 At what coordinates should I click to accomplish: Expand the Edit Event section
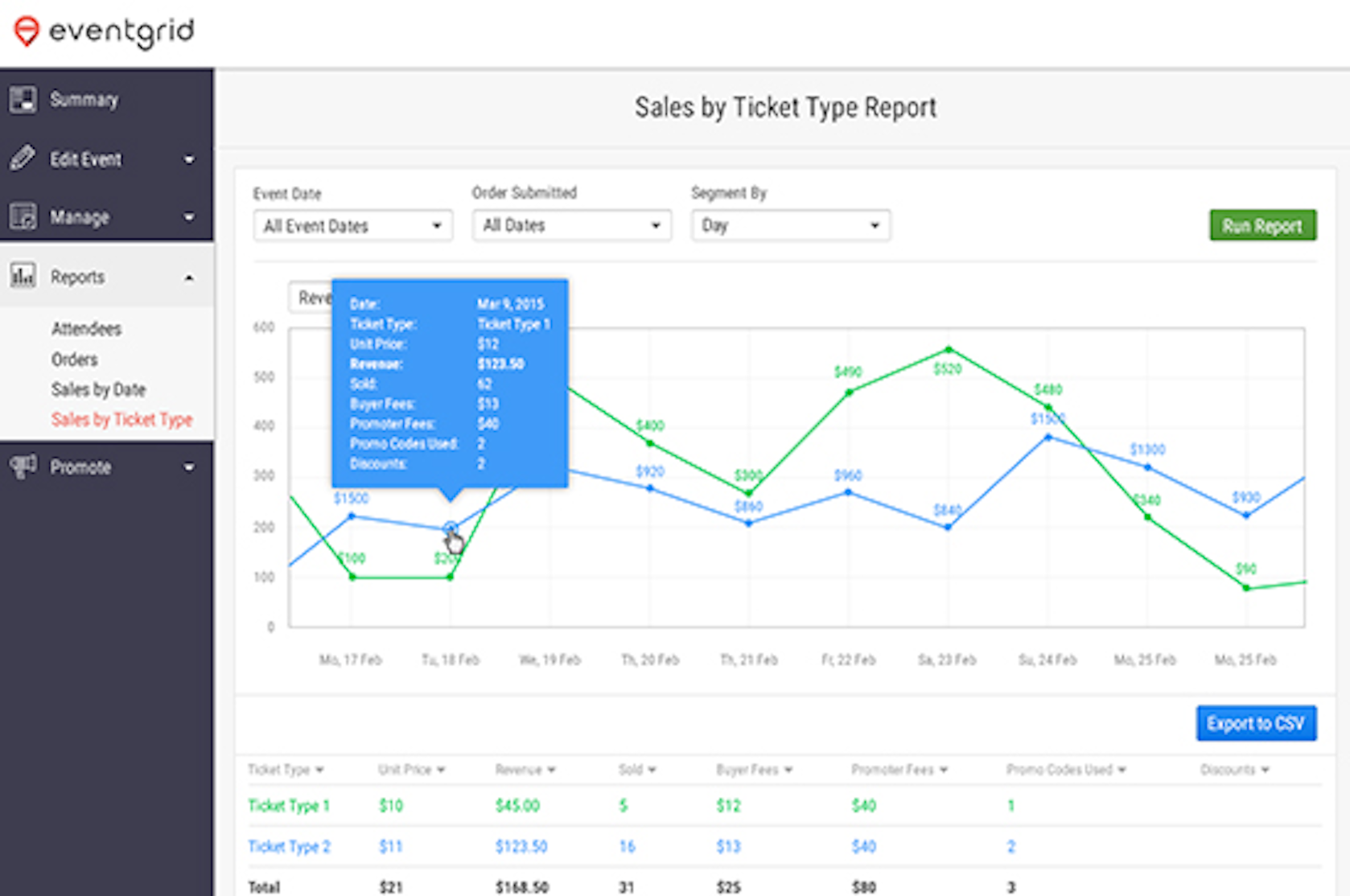coord(190,158)
